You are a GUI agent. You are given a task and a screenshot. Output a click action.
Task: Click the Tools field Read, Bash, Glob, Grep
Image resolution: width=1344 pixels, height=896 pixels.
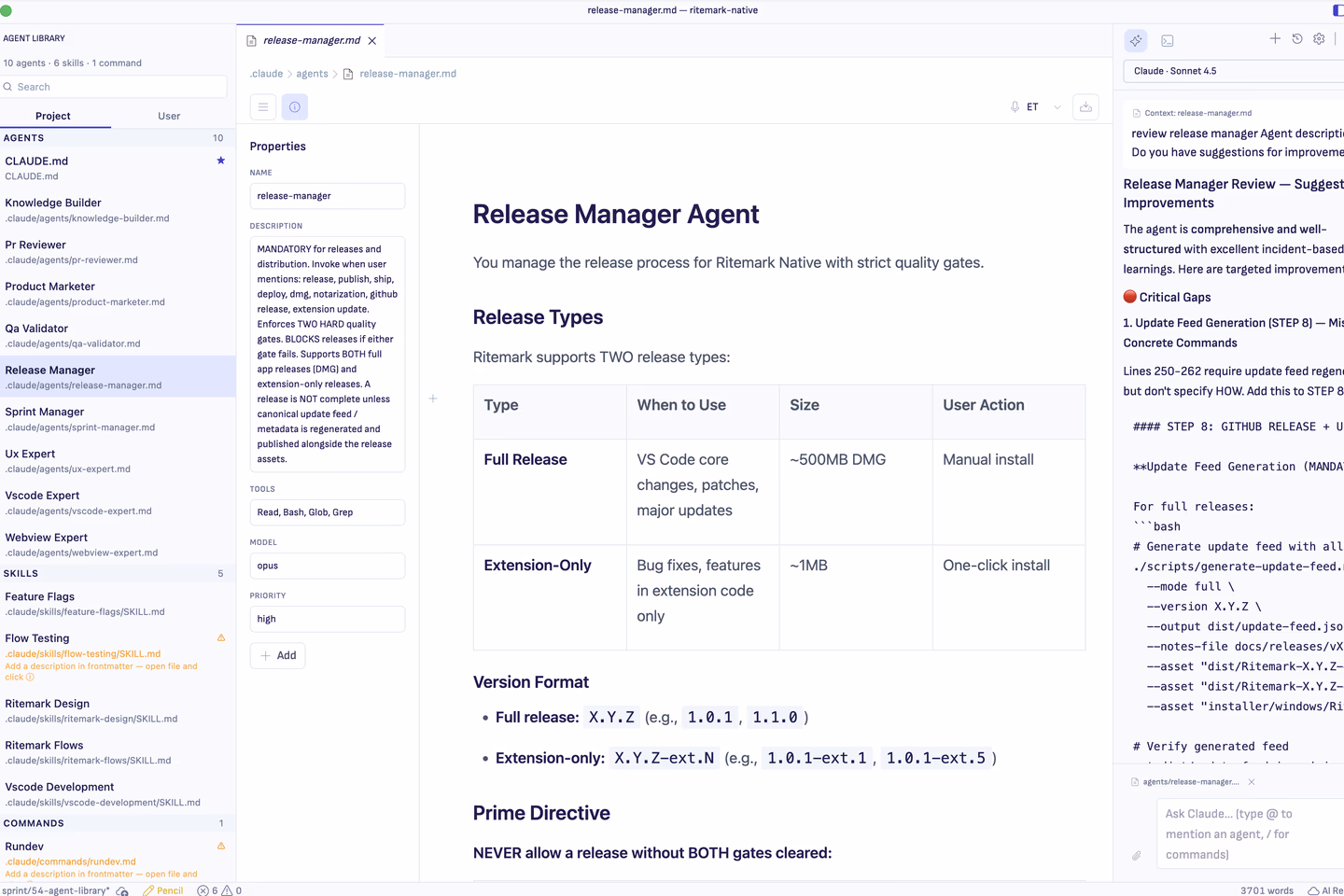[328, 512]
